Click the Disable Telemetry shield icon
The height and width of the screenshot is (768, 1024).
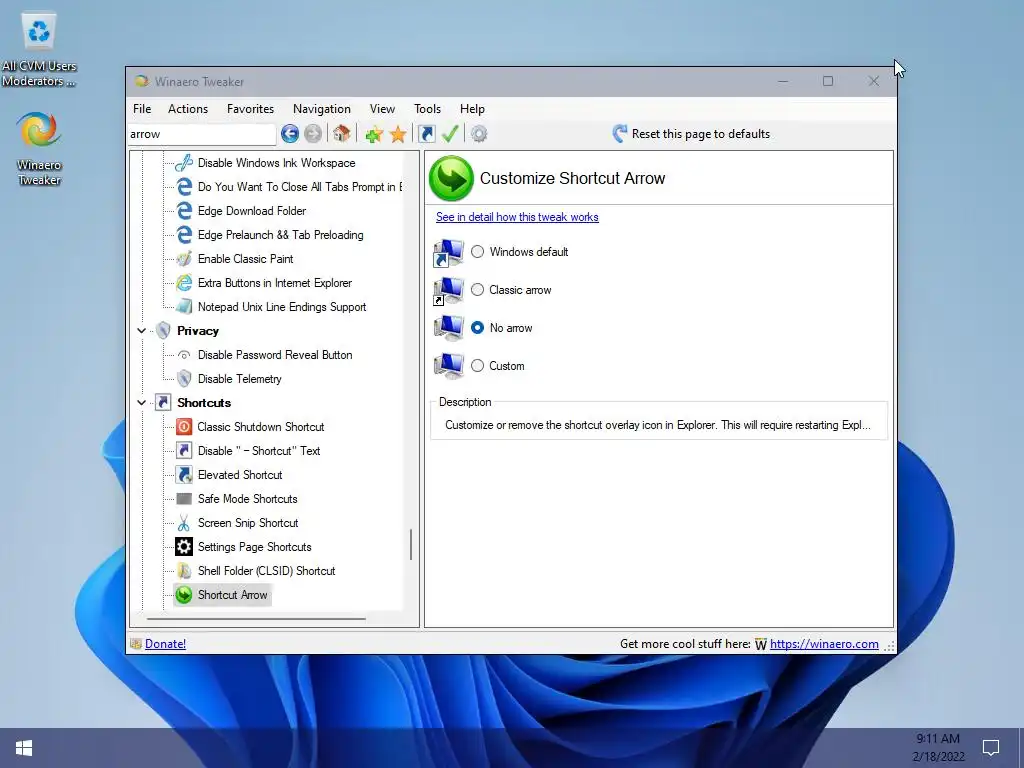[184, 379]
